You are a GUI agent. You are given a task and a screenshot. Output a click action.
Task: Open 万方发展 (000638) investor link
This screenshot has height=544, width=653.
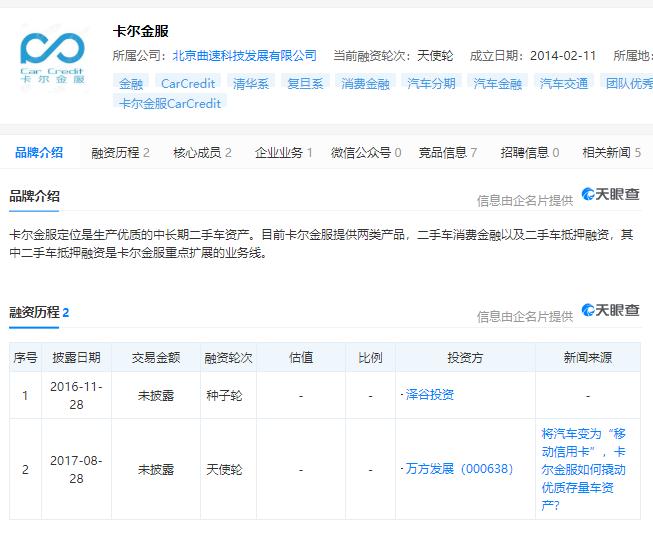point(459,469)
